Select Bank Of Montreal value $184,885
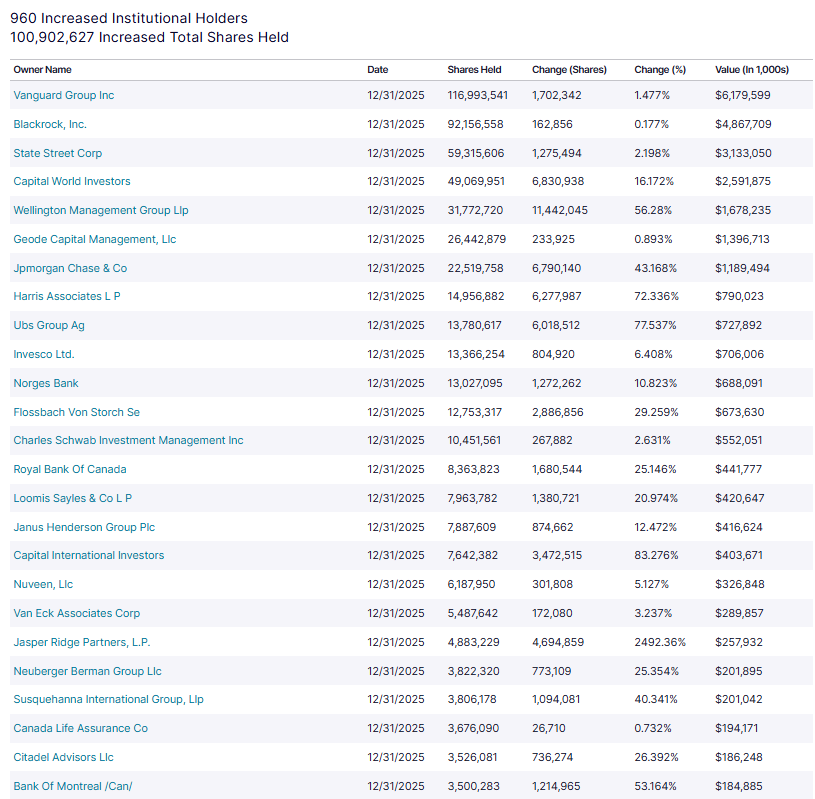 click(x=739, y=787)
